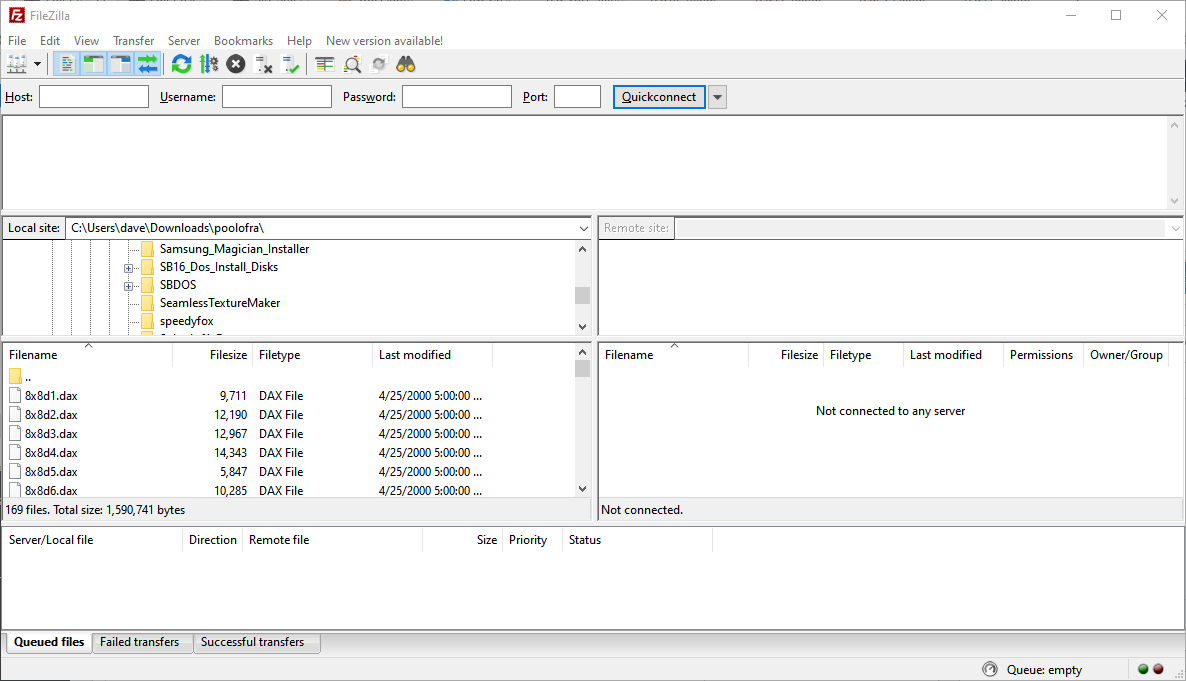Select the SeamlessTextureMaker folder
This screenshot has width=1186, height=681.
220,303
